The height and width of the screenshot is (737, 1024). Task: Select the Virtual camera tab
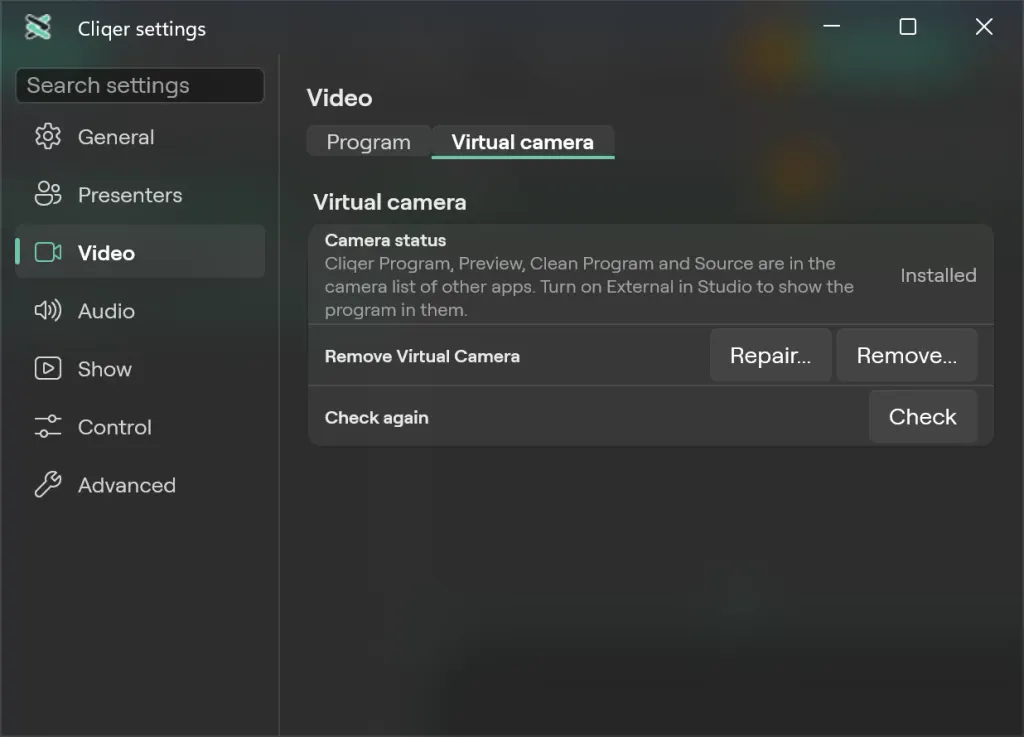(x=522, y=142)
